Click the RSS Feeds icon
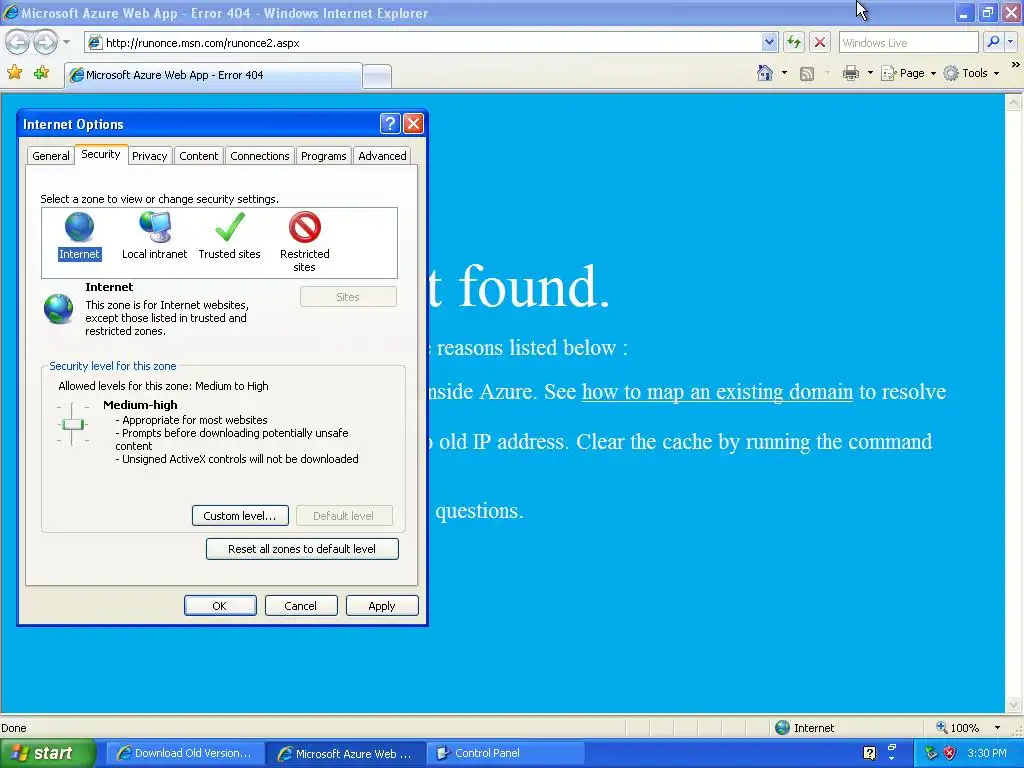Viewport: 1024px width, 768px height. click(807, 74)
